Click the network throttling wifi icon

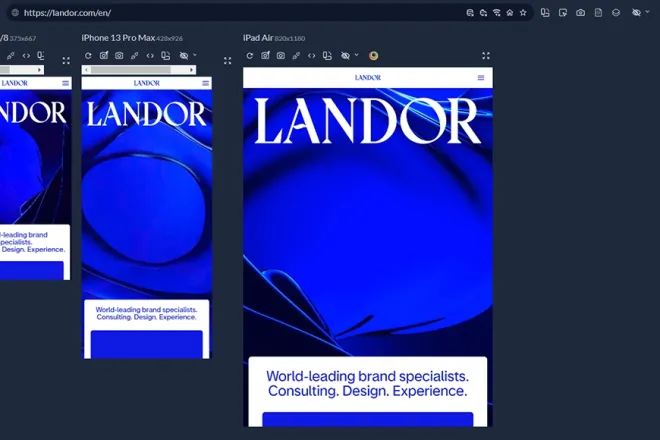pos(497,13)
